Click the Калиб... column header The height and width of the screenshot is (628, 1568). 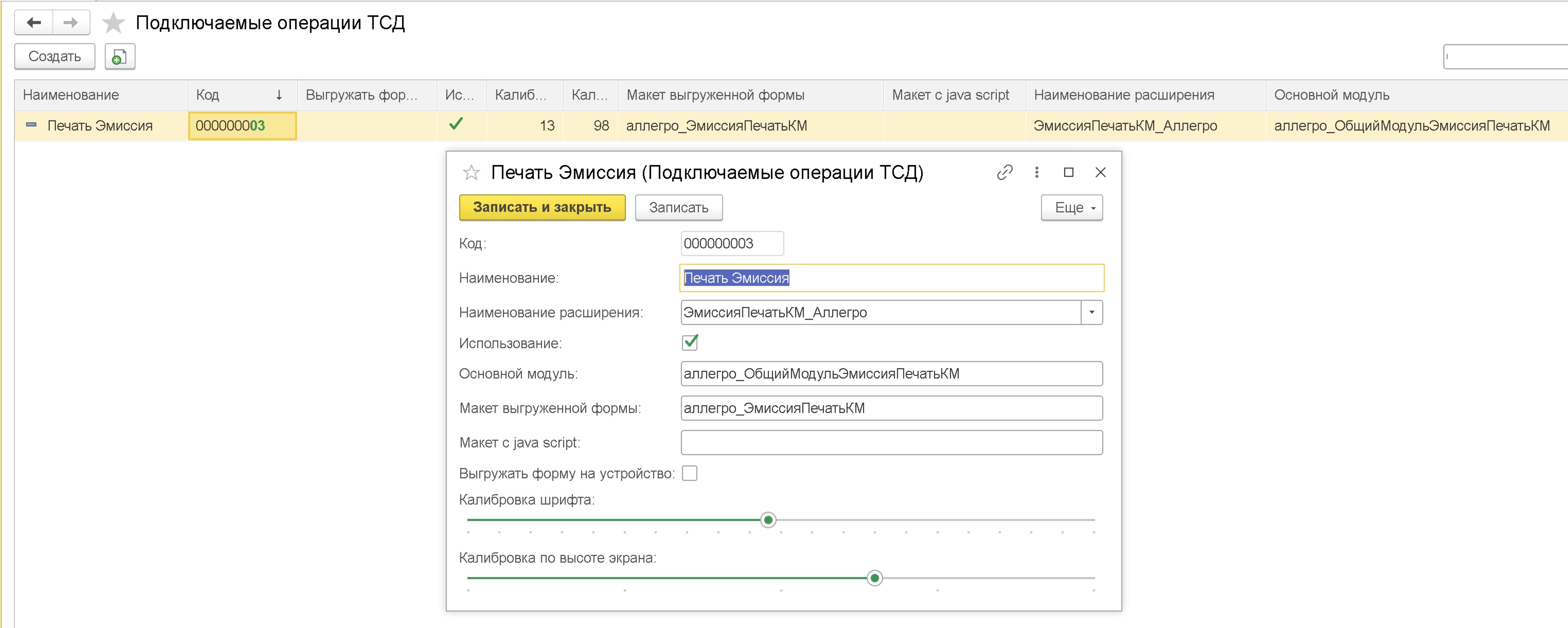525,95
